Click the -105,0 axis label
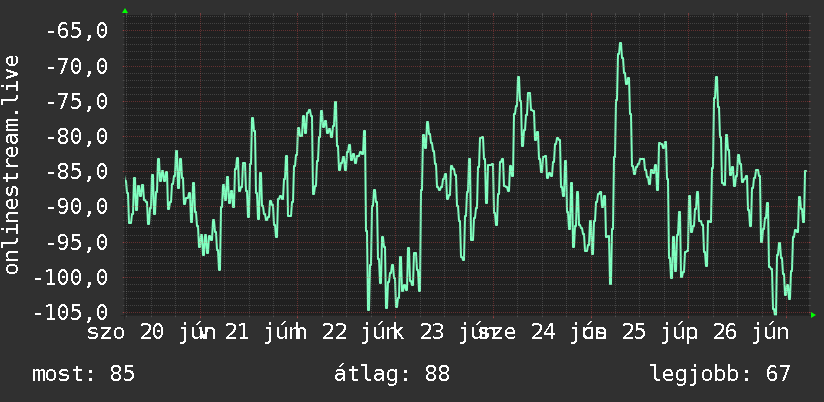Screen dimensions: 824x402 pyautogui.click(x=70, y=313)
